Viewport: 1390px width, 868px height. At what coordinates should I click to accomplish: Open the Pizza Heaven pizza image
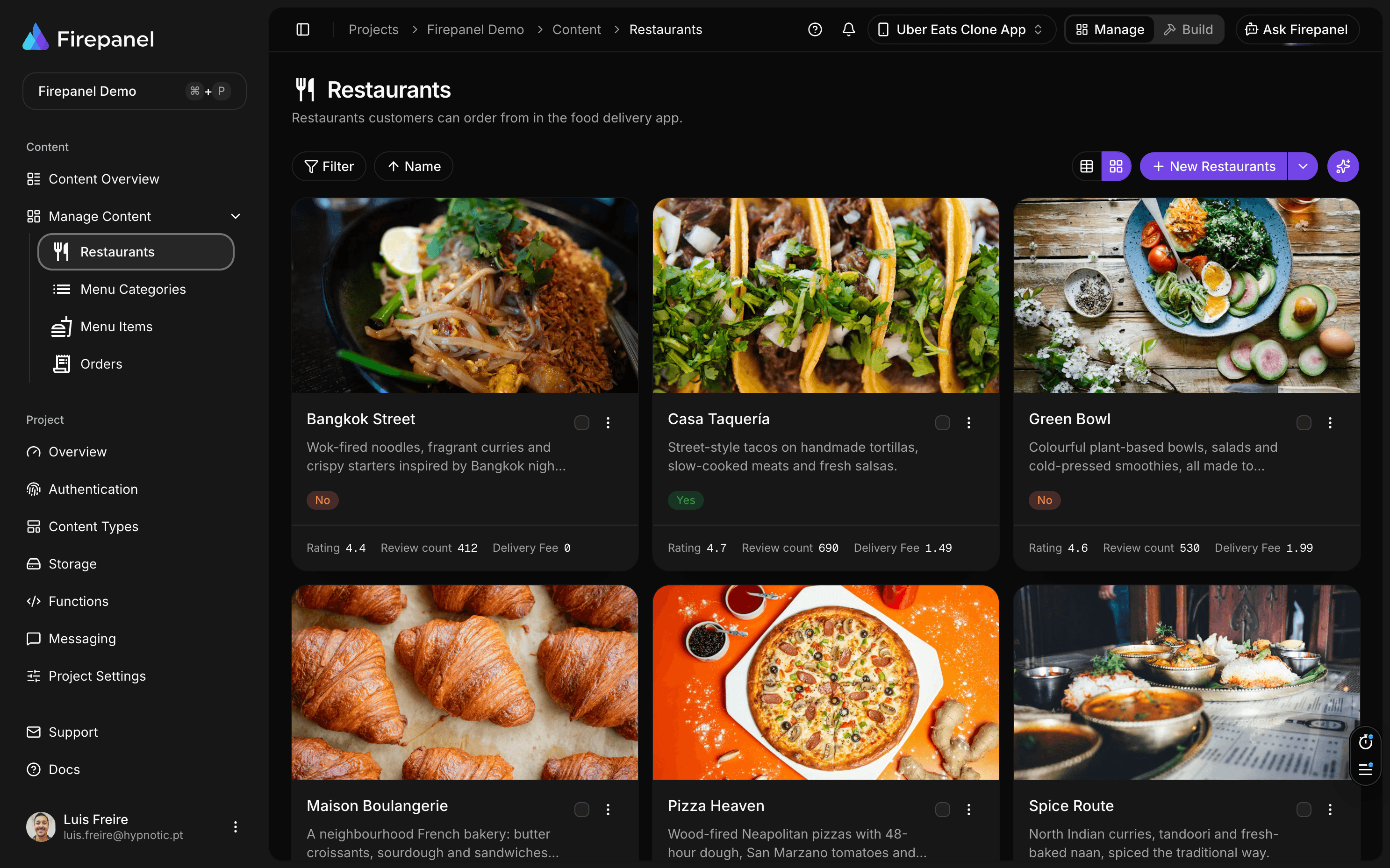pyautogui.click(x=825, y=683)
